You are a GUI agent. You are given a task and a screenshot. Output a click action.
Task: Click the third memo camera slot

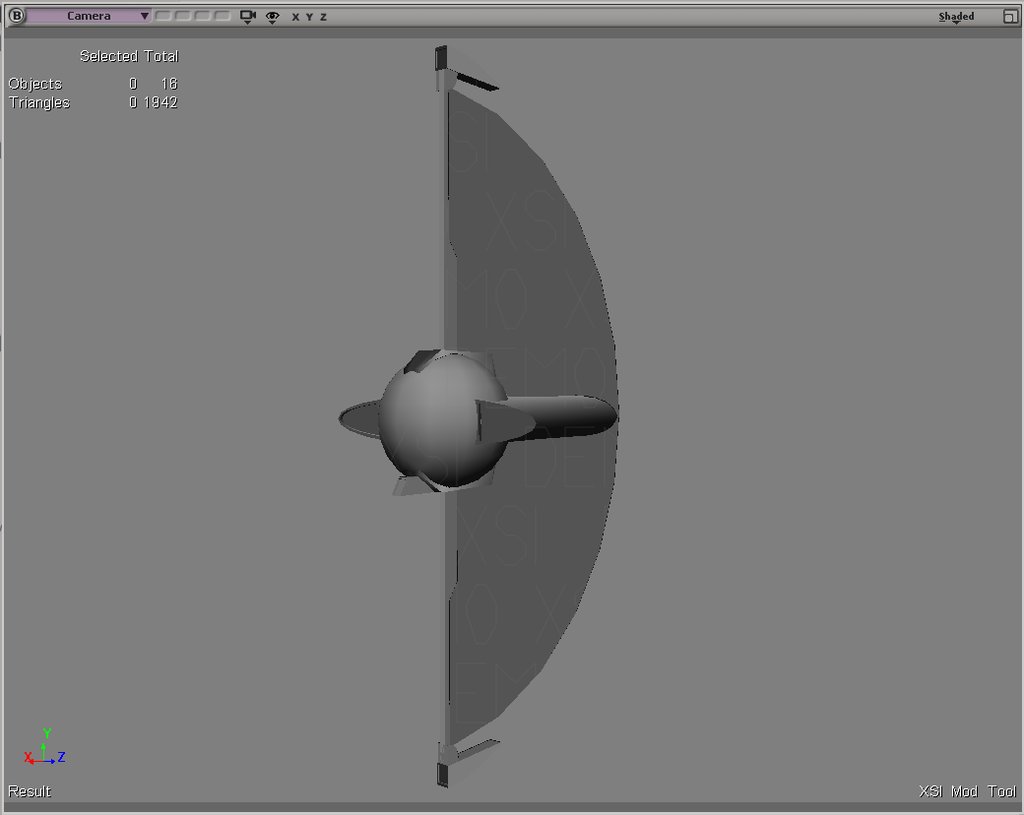point(202,16)
